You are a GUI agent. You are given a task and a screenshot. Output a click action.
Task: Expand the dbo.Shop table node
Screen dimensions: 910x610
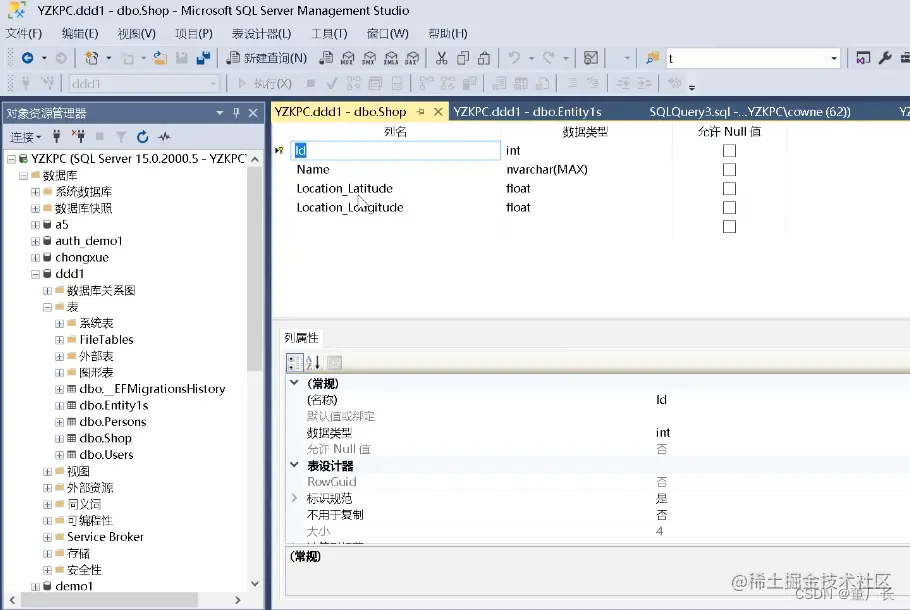[x=59, y=438]
